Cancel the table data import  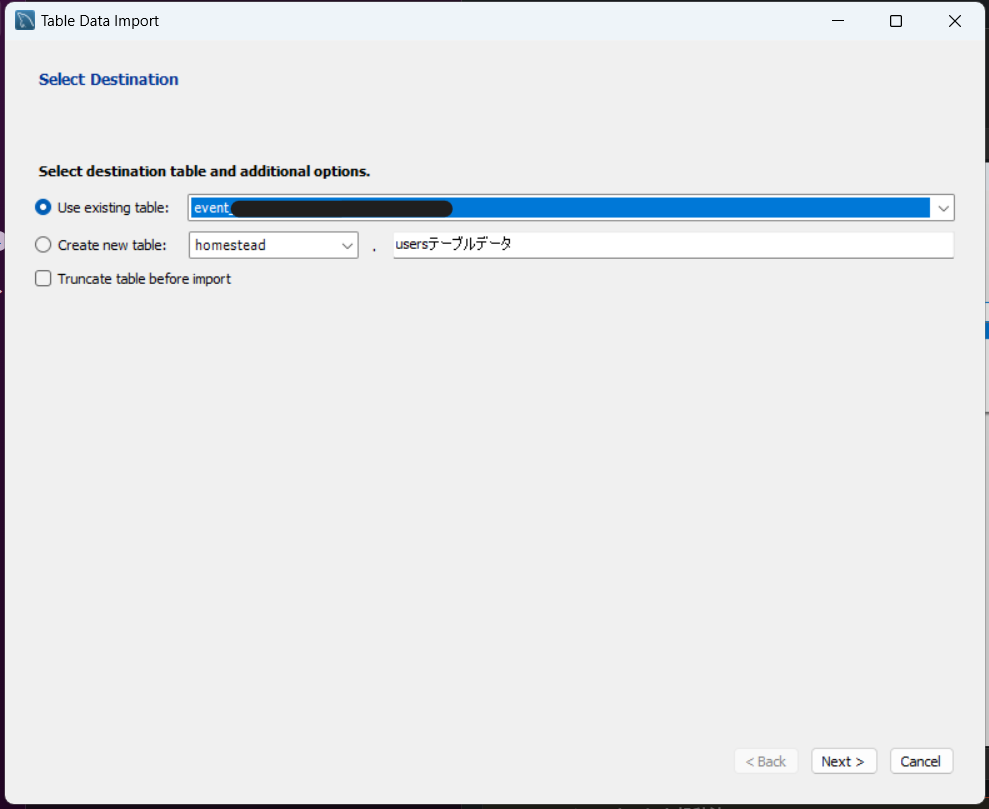[x=921, y=761]
